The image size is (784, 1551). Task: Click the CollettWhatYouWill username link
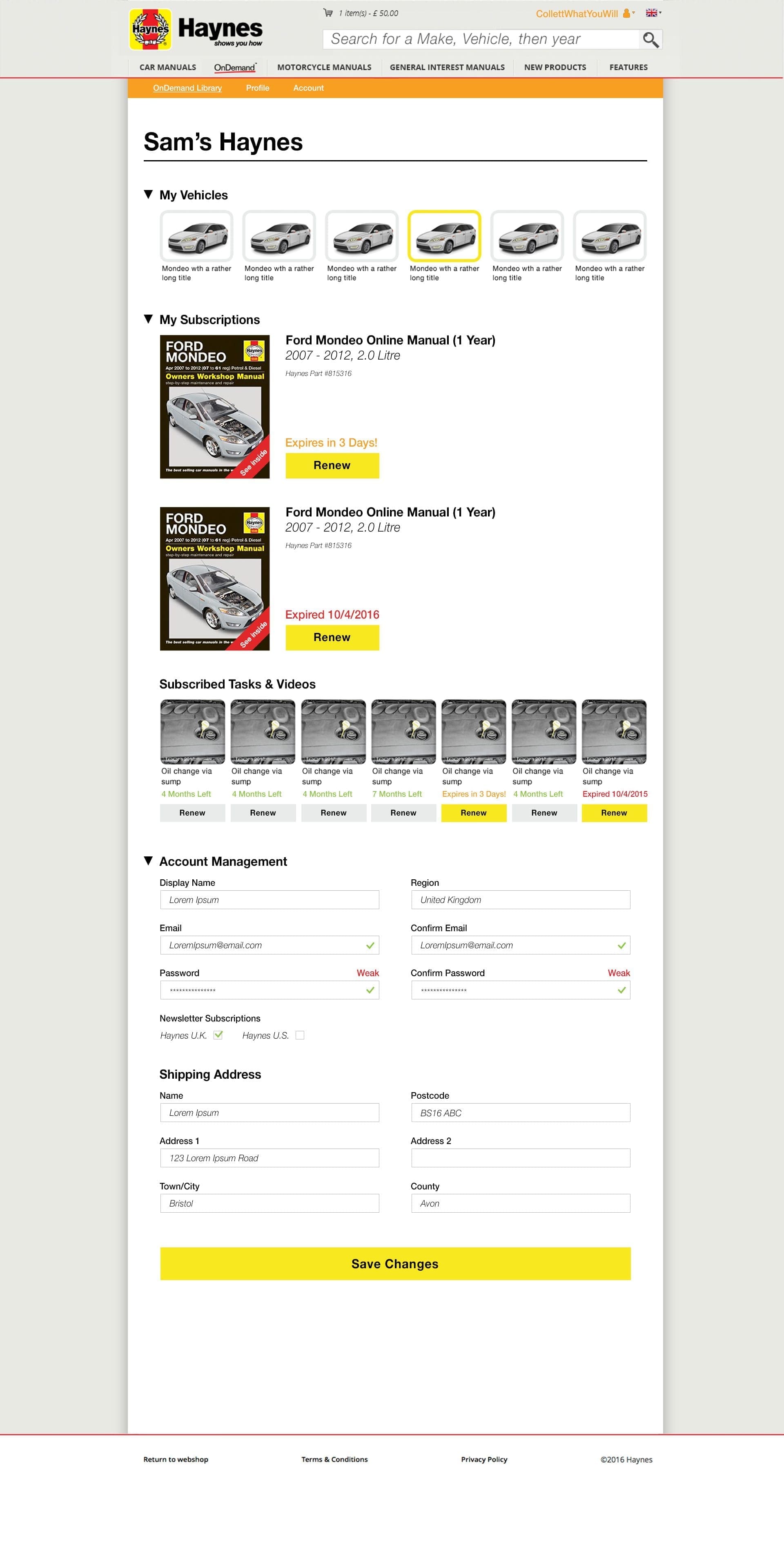pos(577,13)
